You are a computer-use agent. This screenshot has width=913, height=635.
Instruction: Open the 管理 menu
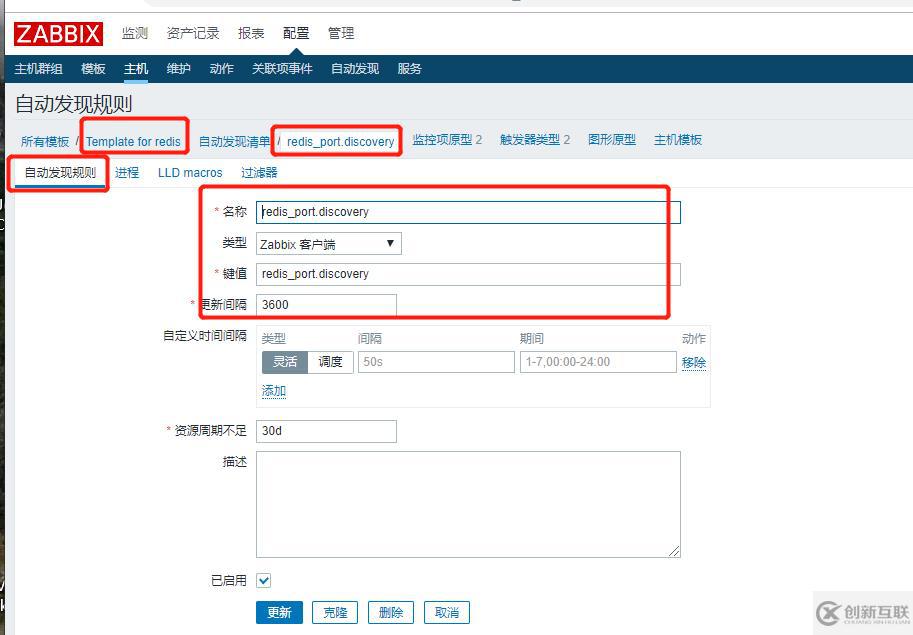coord(341,33)
